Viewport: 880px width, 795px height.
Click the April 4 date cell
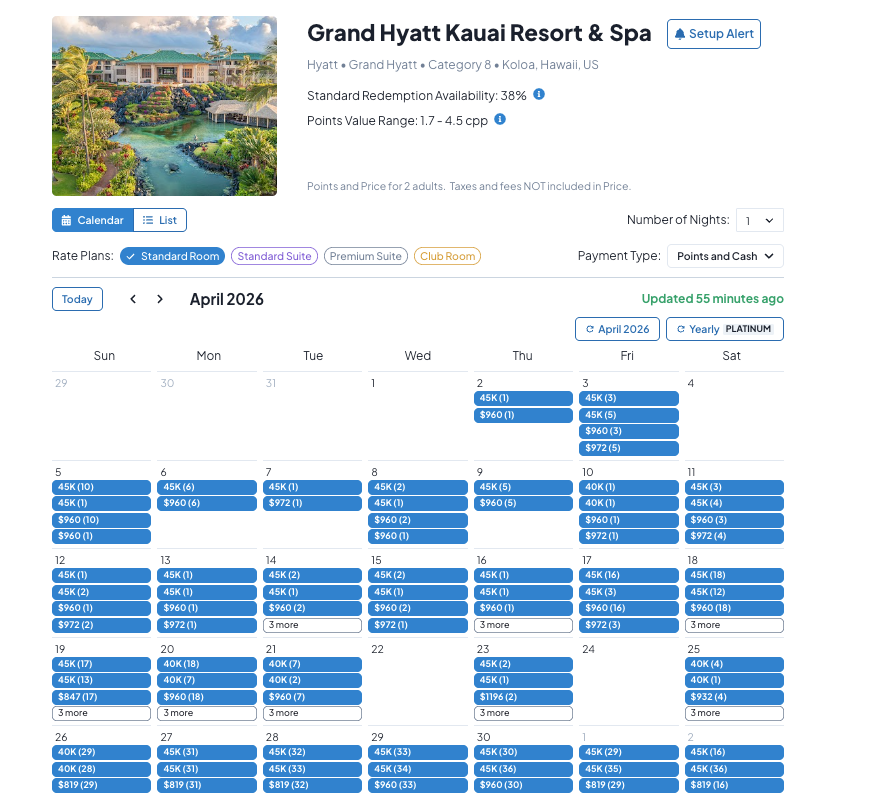[x=734, y=416]
